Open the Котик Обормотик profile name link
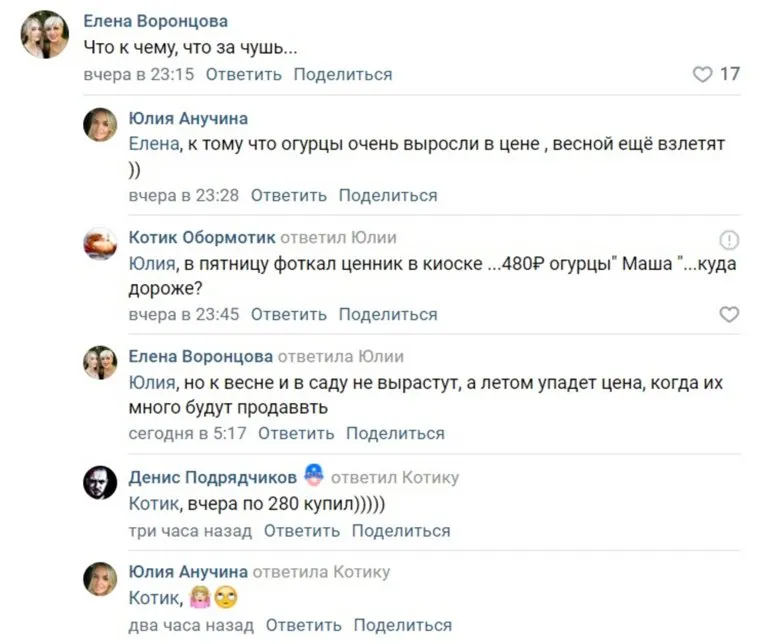The width and height of the screenshot is (760, 644). tap(201, 237)
